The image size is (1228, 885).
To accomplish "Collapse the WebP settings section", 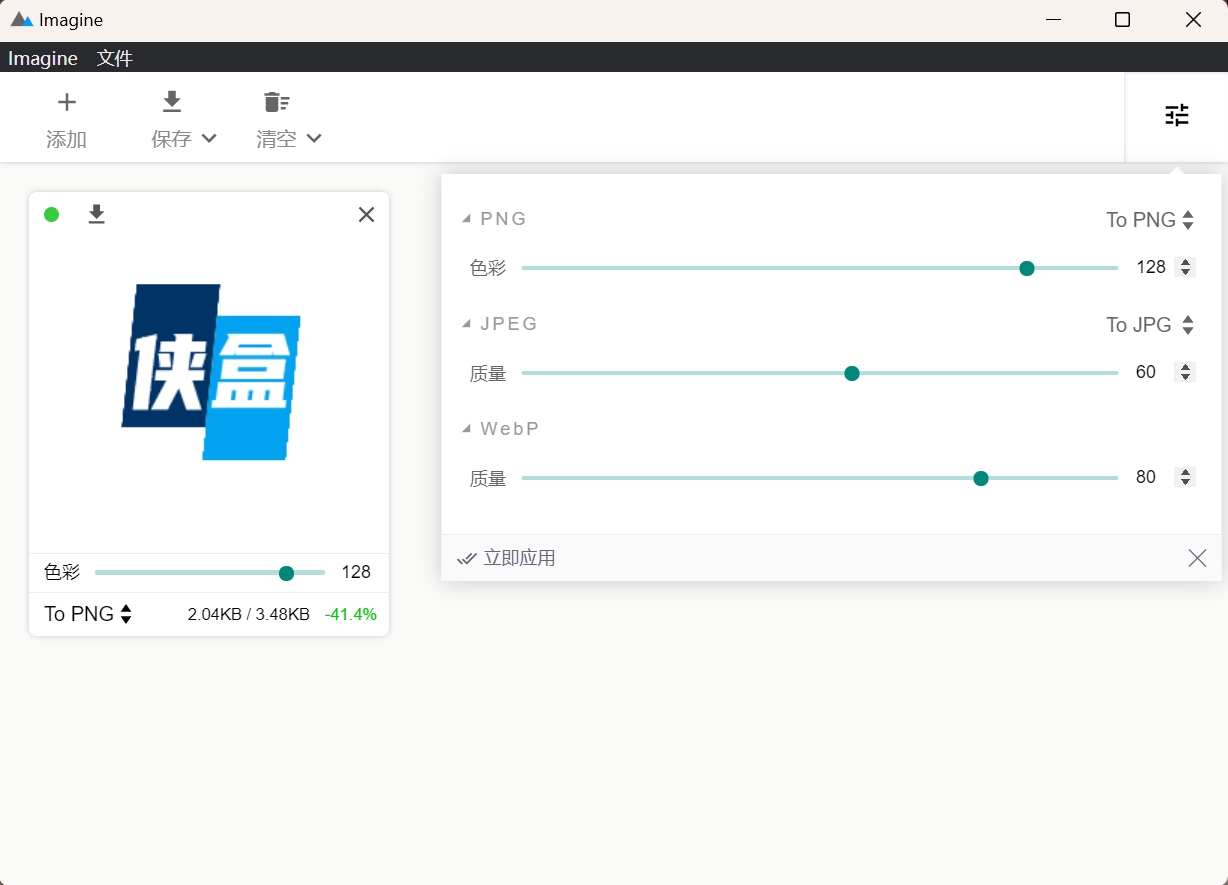I will tap(466, 428).
